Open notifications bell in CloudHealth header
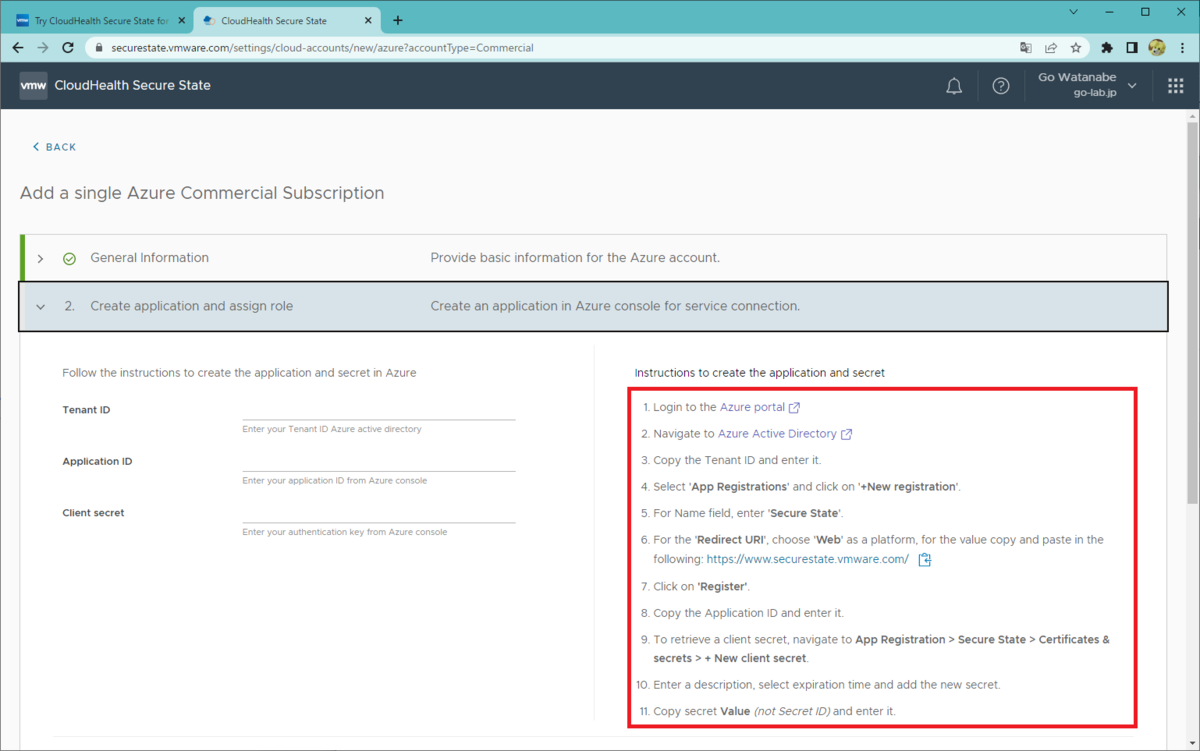 (954, 86)
